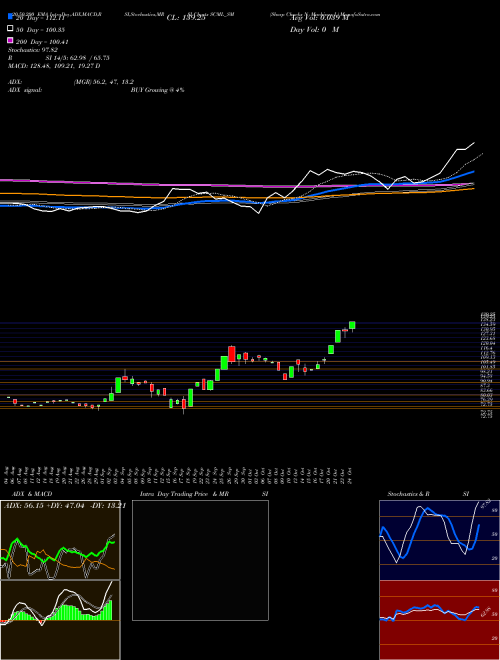
Task: Click the 'BUY Growing @ 4%' signal text
Action: [157, 90]
